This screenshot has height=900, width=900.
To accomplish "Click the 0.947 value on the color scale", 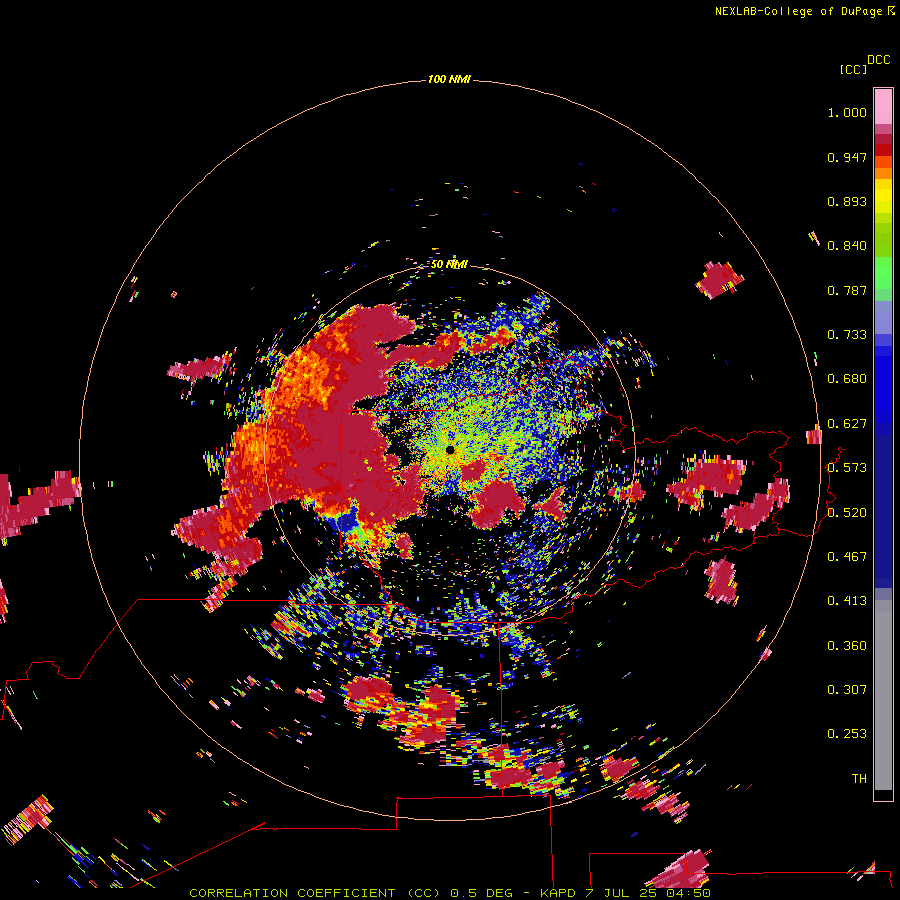I will coord(847,157).
